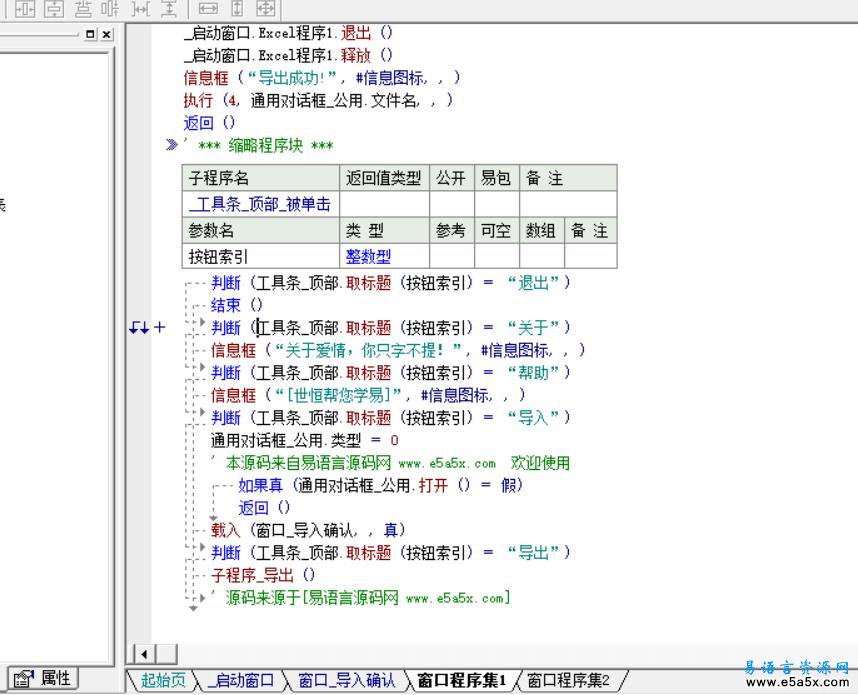Select the 窗口程序集1 tab
This screenshot has height=695, width=858.
(461, 680)
